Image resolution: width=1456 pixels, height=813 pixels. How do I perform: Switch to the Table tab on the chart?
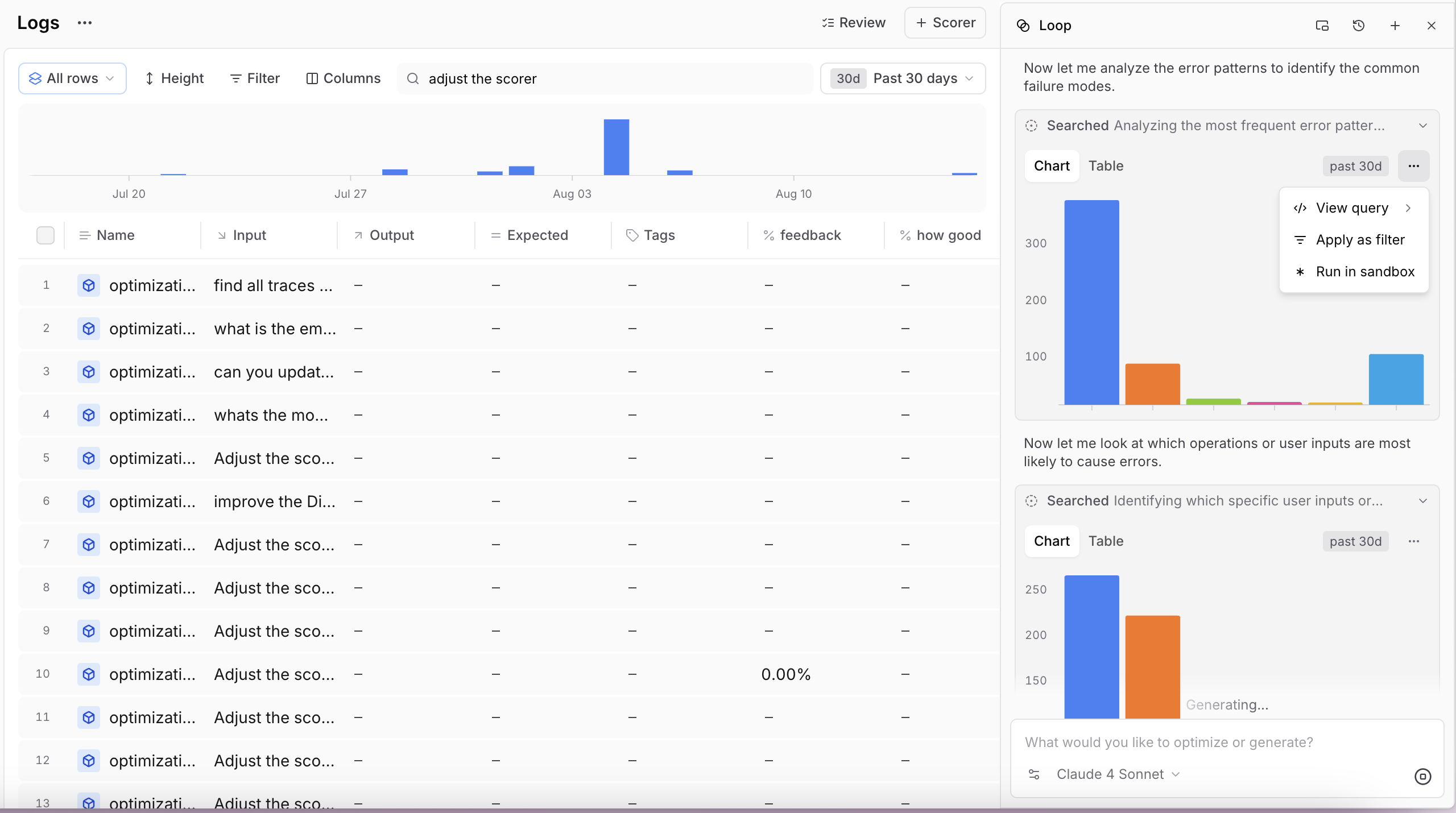(x=1105, y=165)
